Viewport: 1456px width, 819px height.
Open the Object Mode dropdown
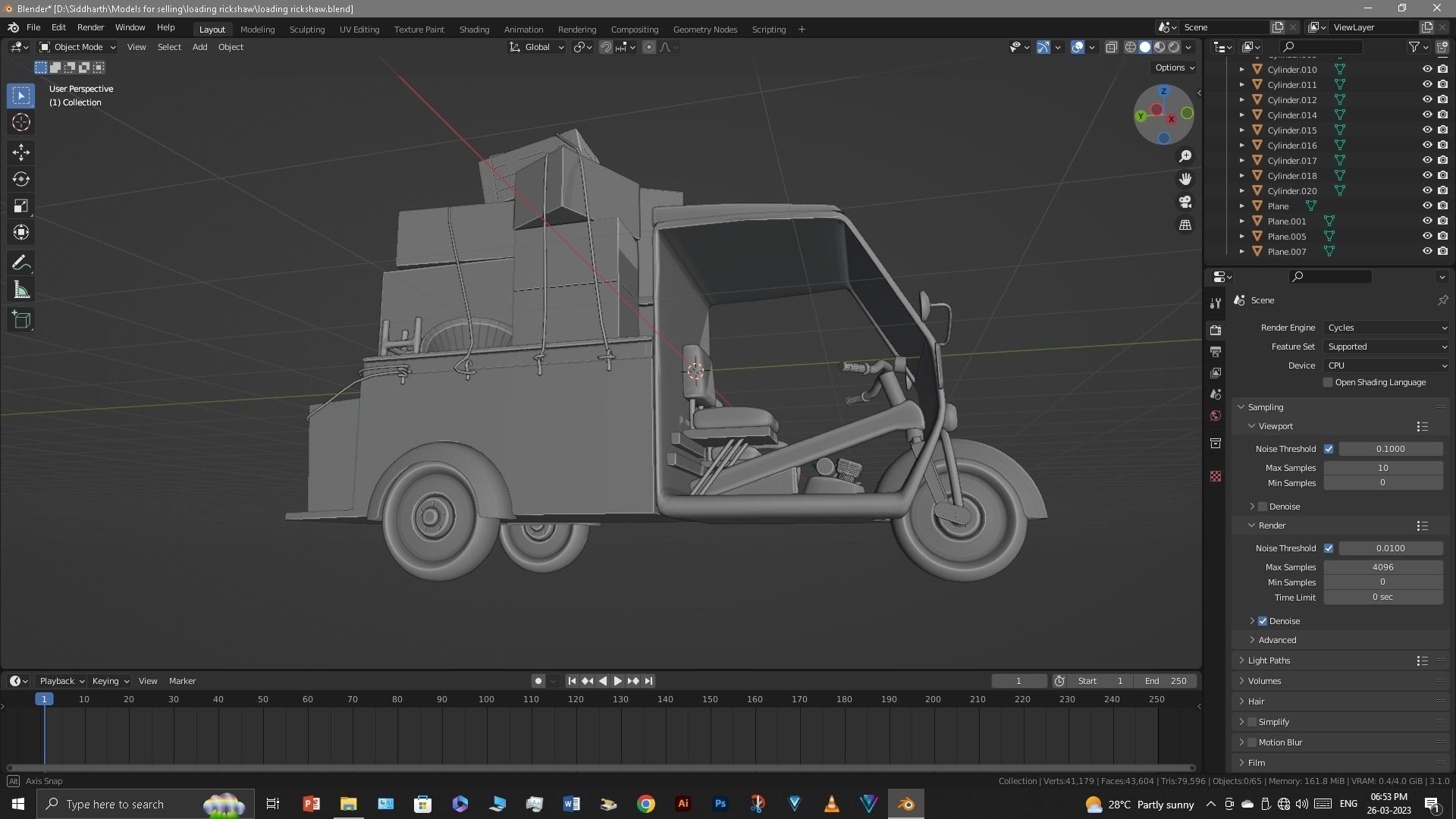[x=77, y=47]
